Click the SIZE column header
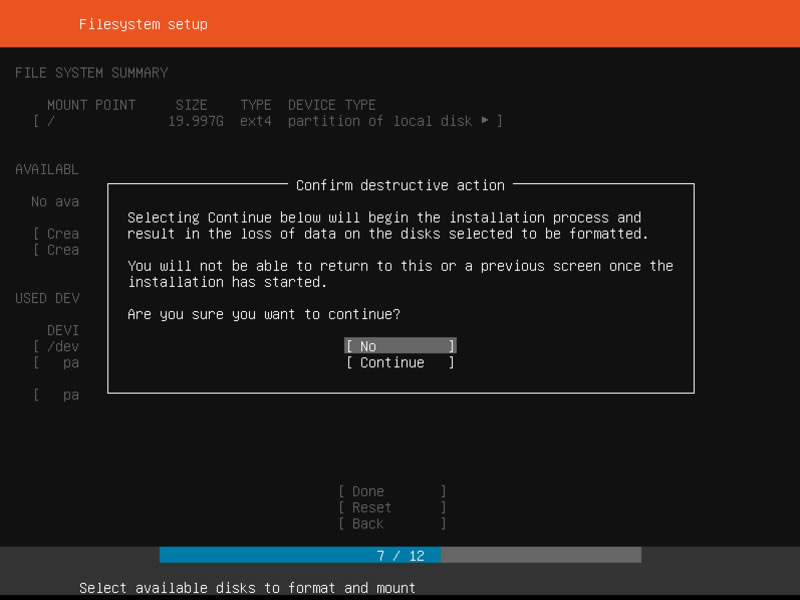This screenshot has width=800, height=600. click(191, 105)
